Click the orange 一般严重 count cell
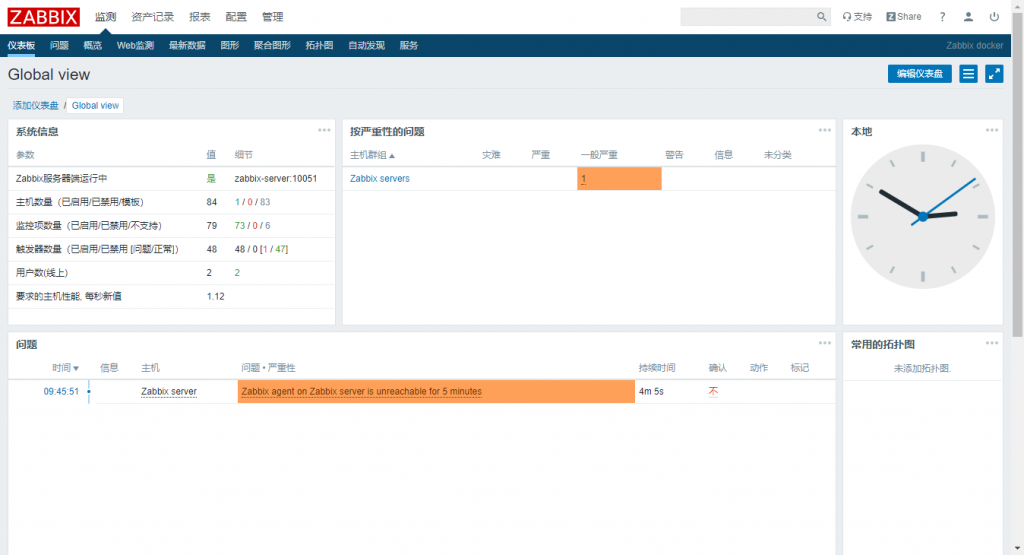This screenshot has height=555, width=1024. (619, 178)
